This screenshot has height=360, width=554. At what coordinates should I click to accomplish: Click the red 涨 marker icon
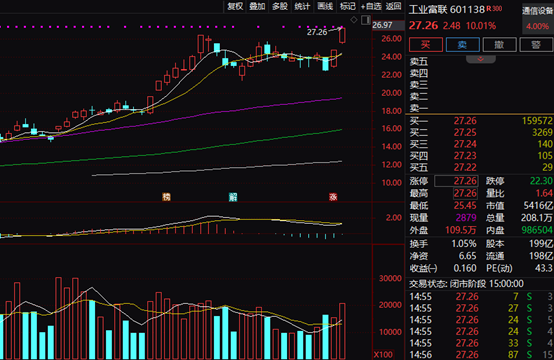coord(333,197)
